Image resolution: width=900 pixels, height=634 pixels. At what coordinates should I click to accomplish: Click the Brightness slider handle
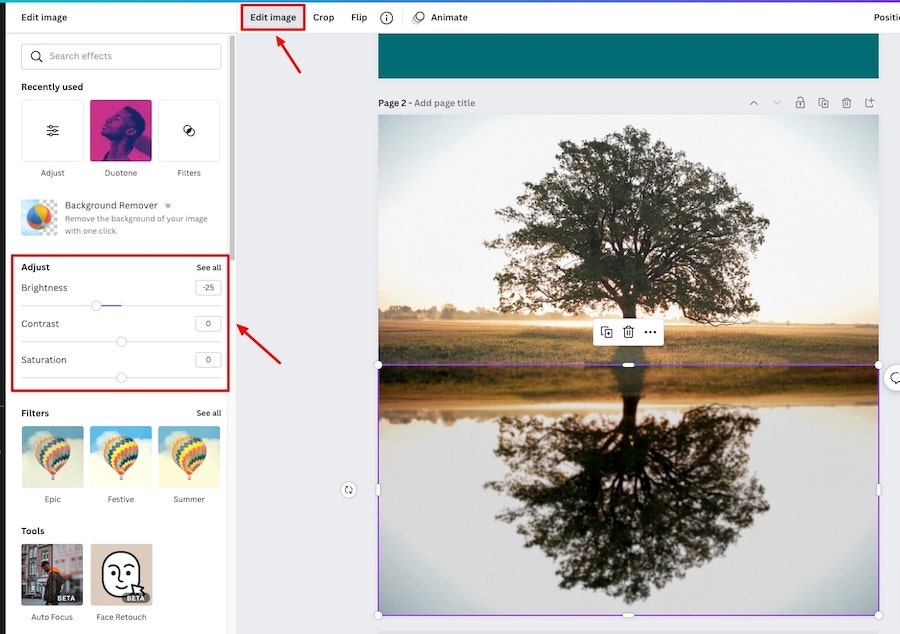click(96, 305)
